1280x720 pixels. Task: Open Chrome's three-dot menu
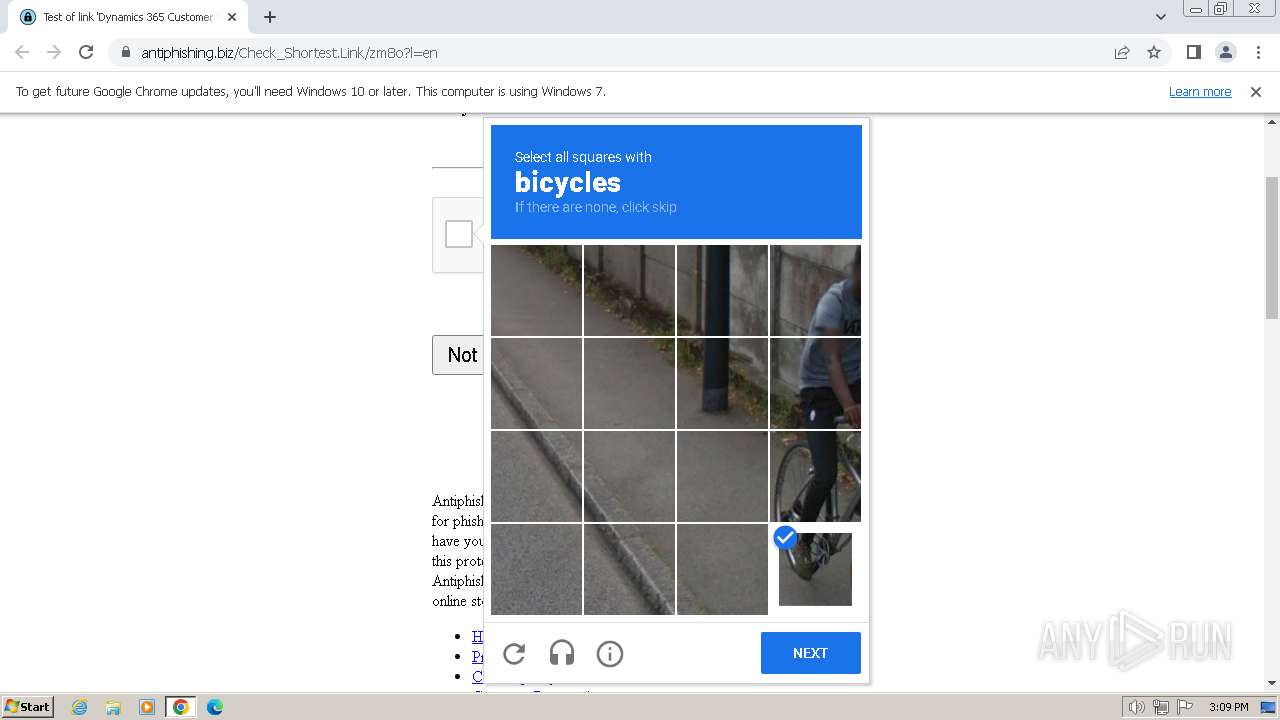(x=1258, y=52)
